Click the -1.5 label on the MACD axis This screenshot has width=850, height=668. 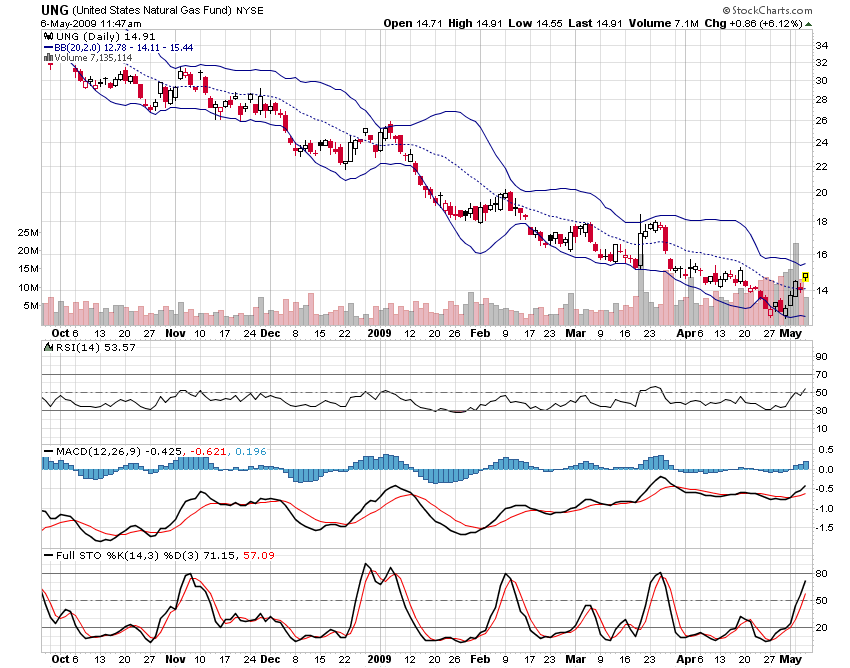(x=826, y=528)
